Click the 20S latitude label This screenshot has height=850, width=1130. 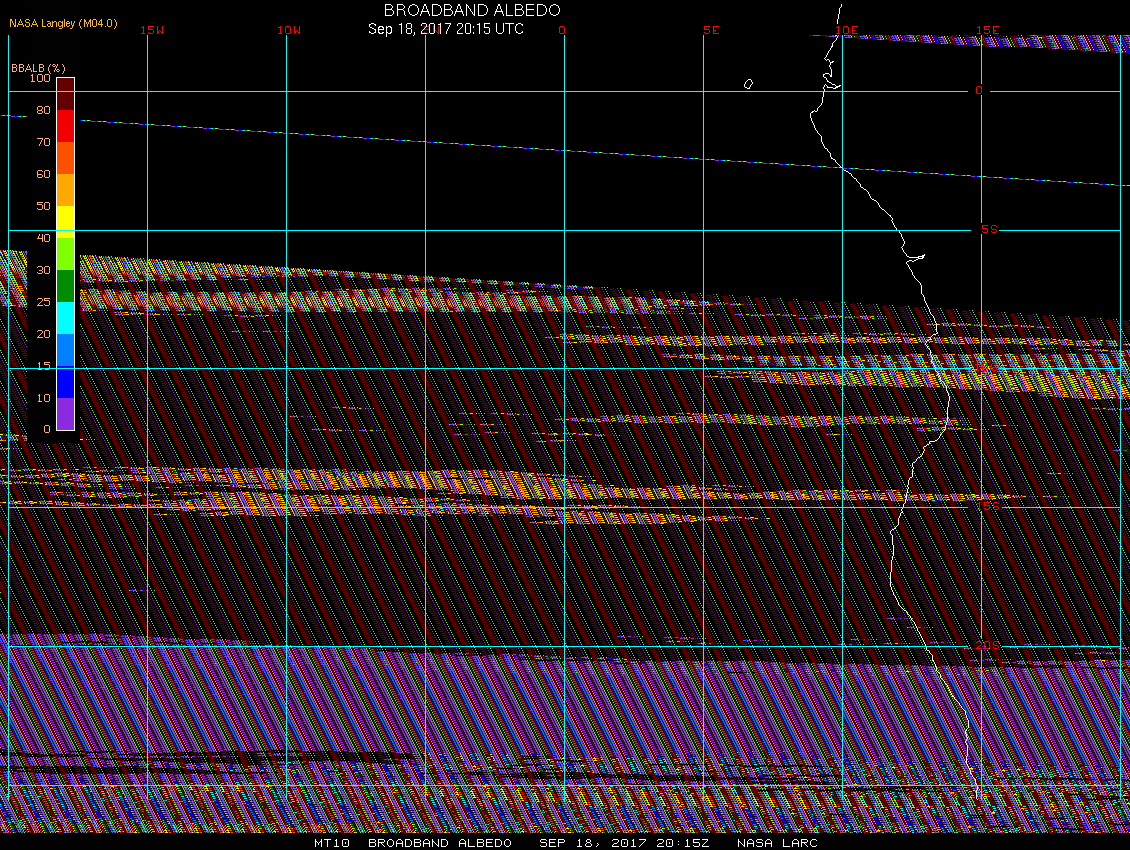(x=987, y=645)
